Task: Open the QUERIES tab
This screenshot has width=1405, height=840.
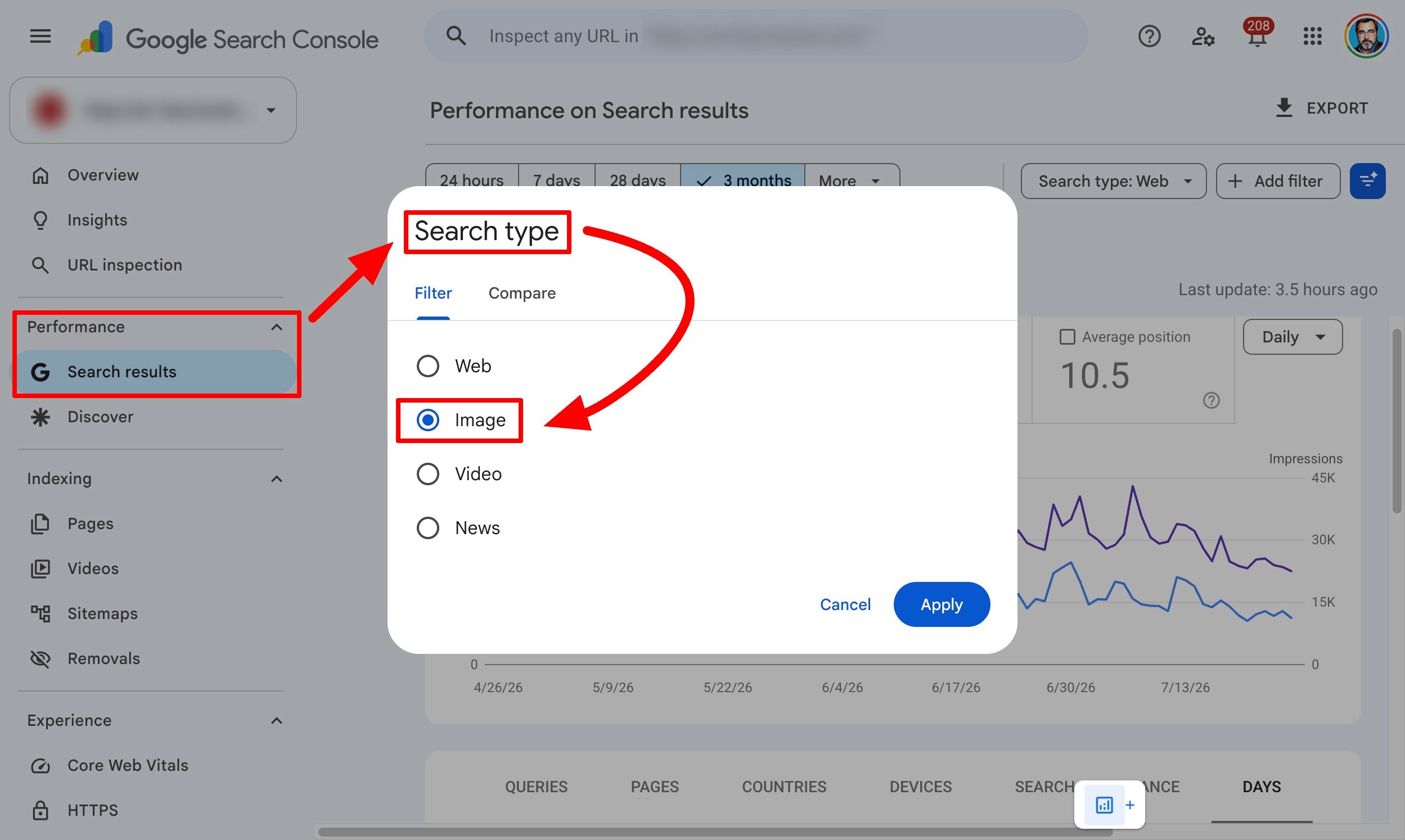Action: click(536, 787)
